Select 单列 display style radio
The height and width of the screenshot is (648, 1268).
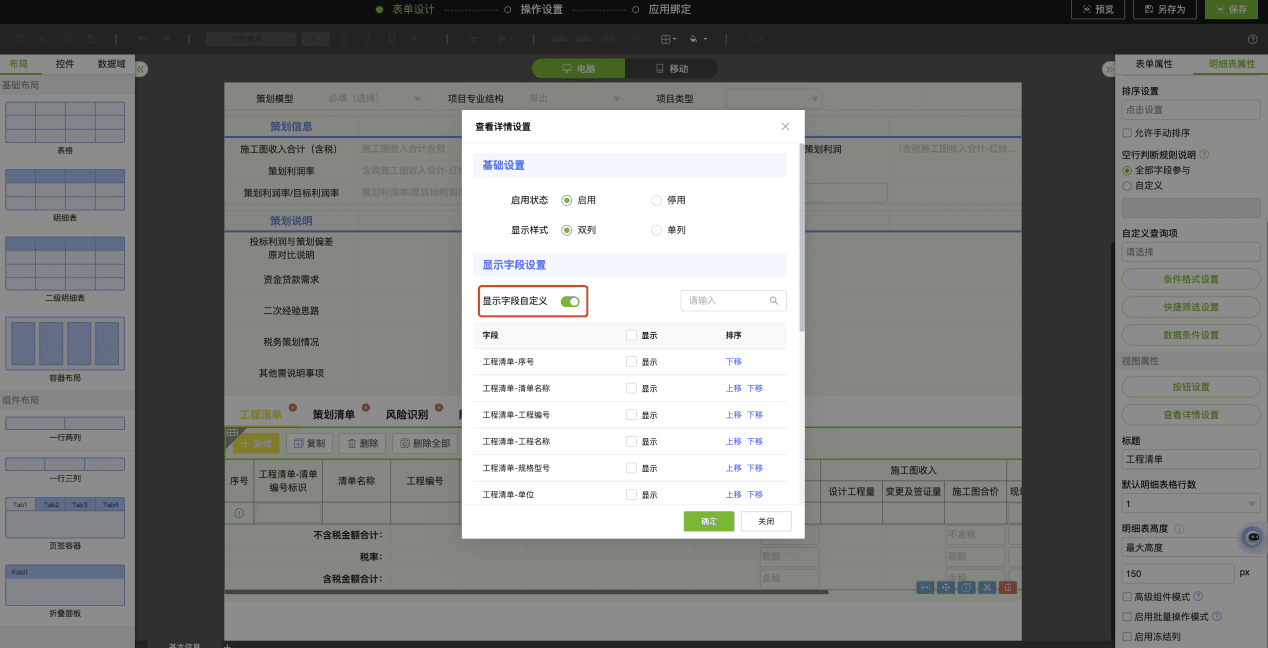tap(657, 230)
